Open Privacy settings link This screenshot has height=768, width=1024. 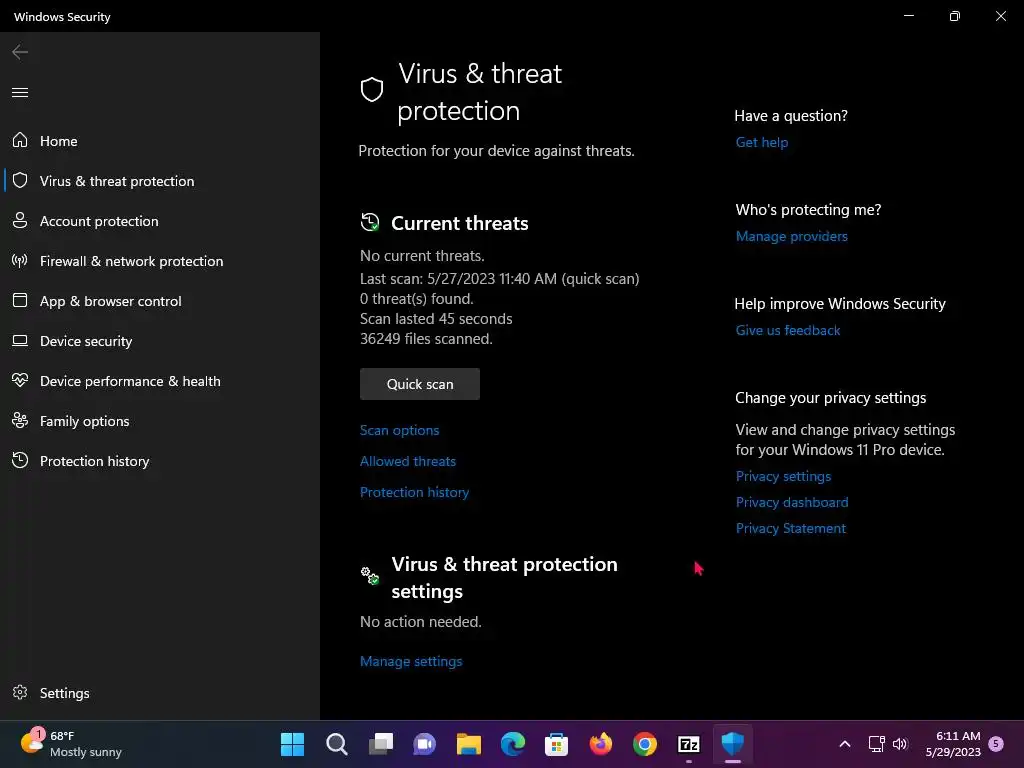[783, 476]
